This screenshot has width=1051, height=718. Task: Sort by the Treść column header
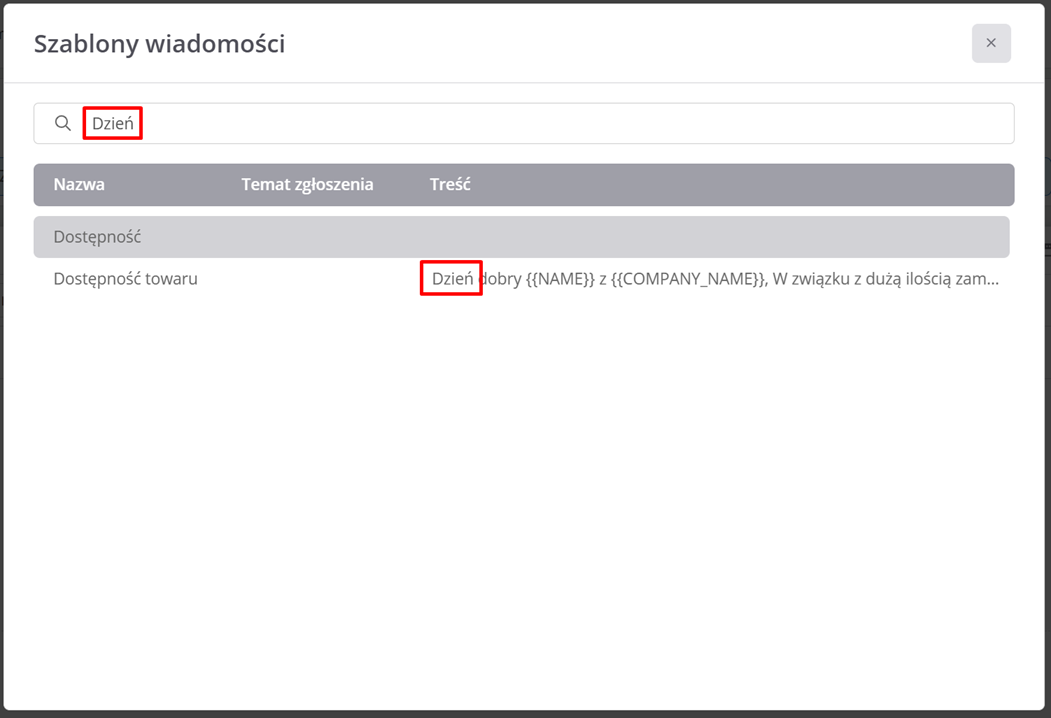(450, 184)
